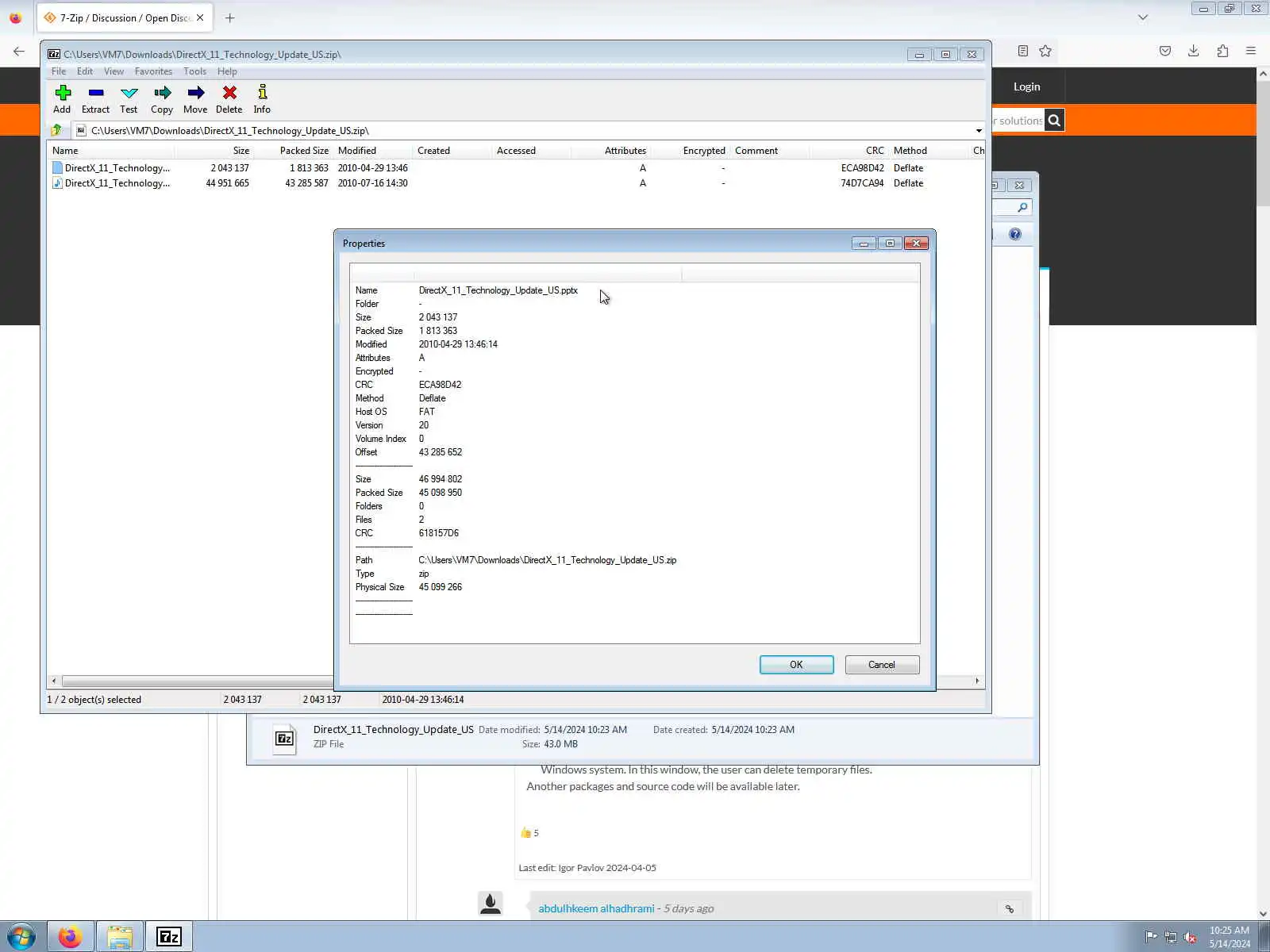Click the network tray icon

(x=1170, y=937)
